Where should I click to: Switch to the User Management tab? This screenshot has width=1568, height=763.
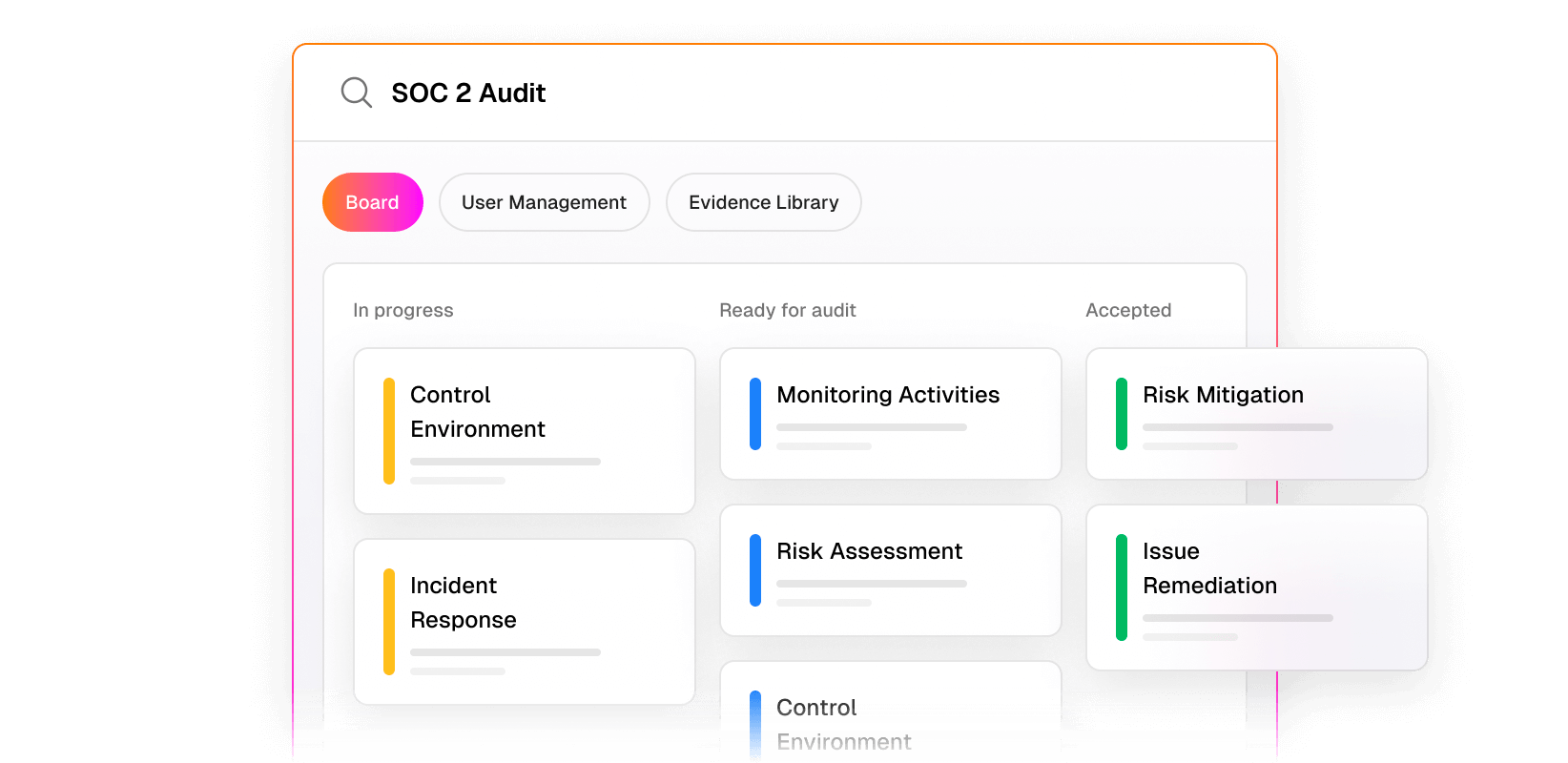pyautogui.click(x=545, y=202)
